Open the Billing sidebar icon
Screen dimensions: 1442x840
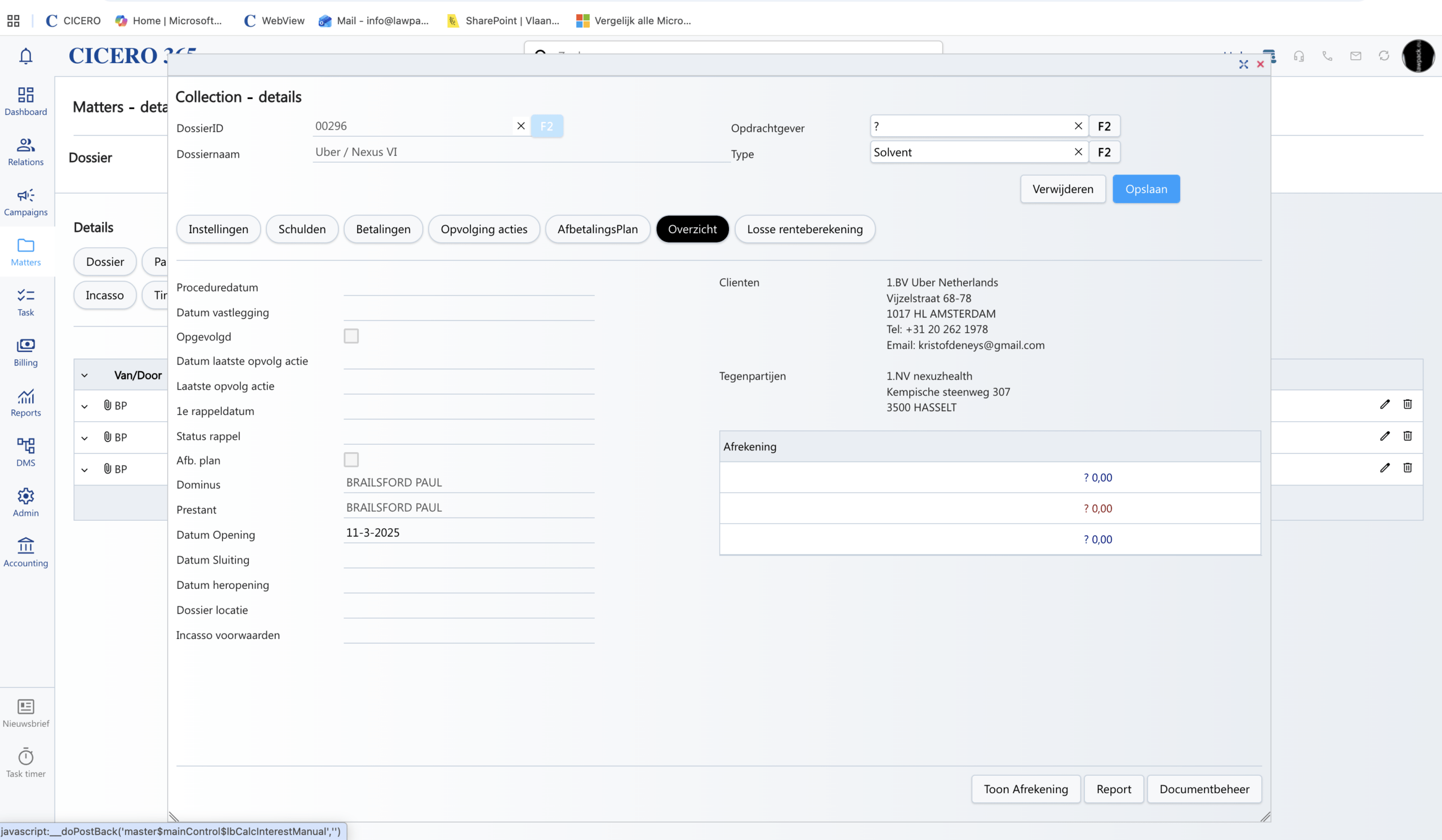tap(26, 352)
